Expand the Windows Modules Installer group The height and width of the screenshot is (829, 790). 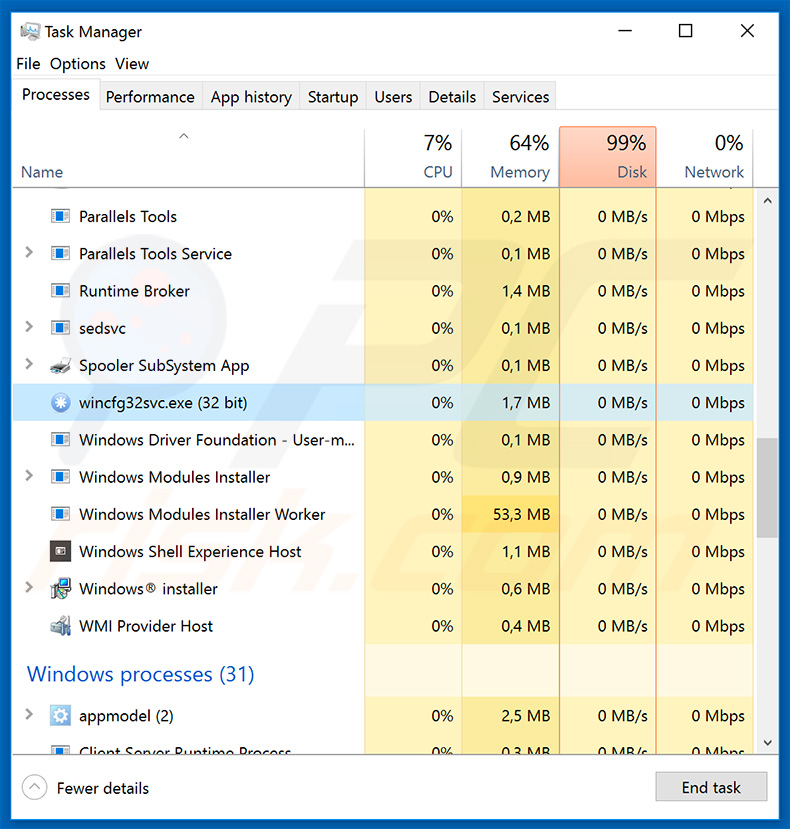pyautogui.click(x=29, y=476)
